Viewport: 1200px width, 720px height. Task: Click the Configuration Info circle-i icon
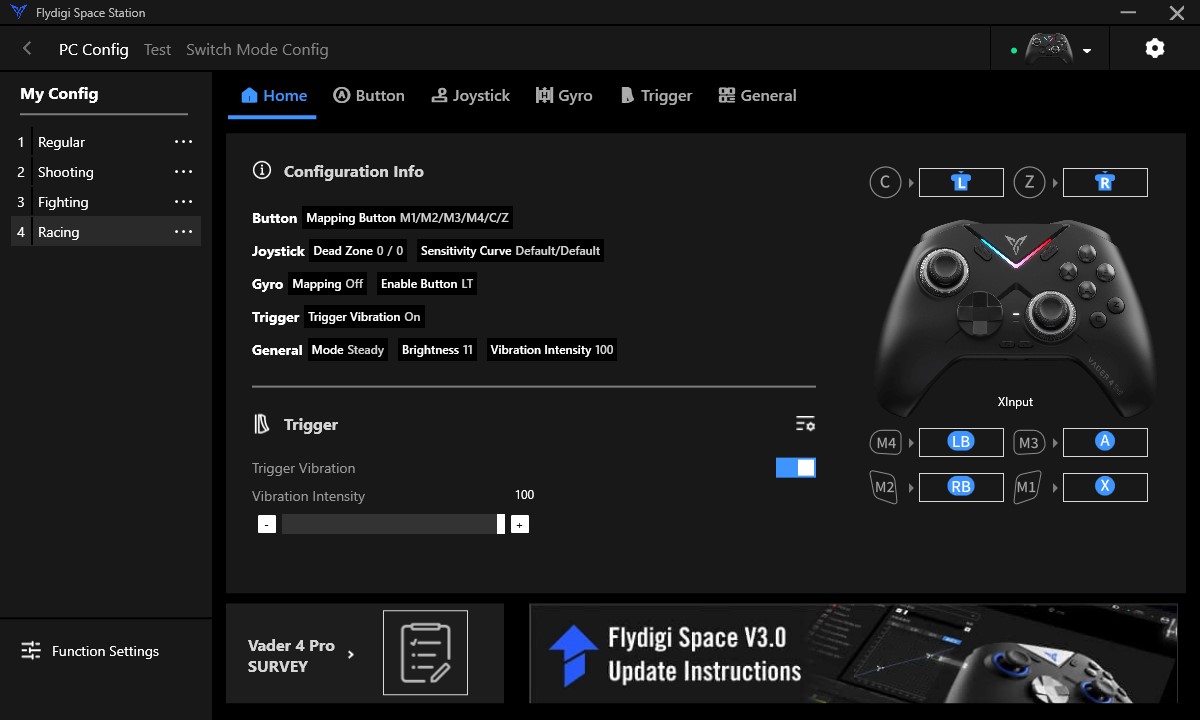click(261, 170)
